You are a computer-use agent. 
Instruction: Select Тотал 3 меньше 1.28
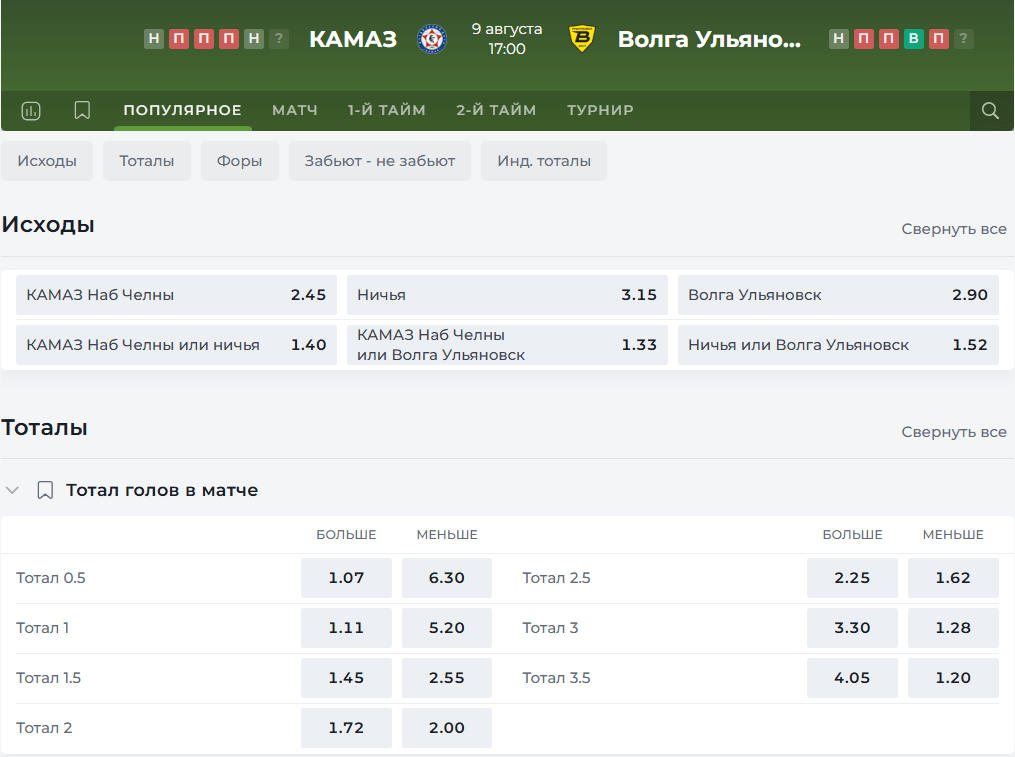point(953,627)
